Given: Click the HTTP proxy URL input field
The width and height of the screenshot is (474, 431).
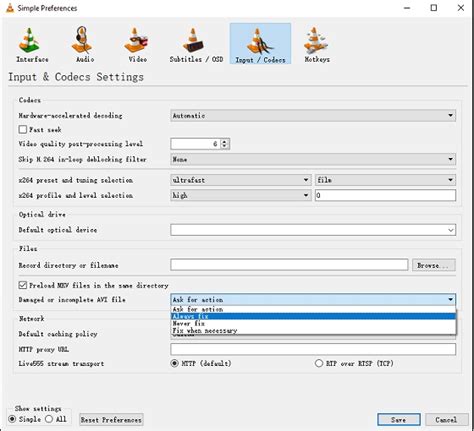Looking at the screenshot, I should click(313, 349).
